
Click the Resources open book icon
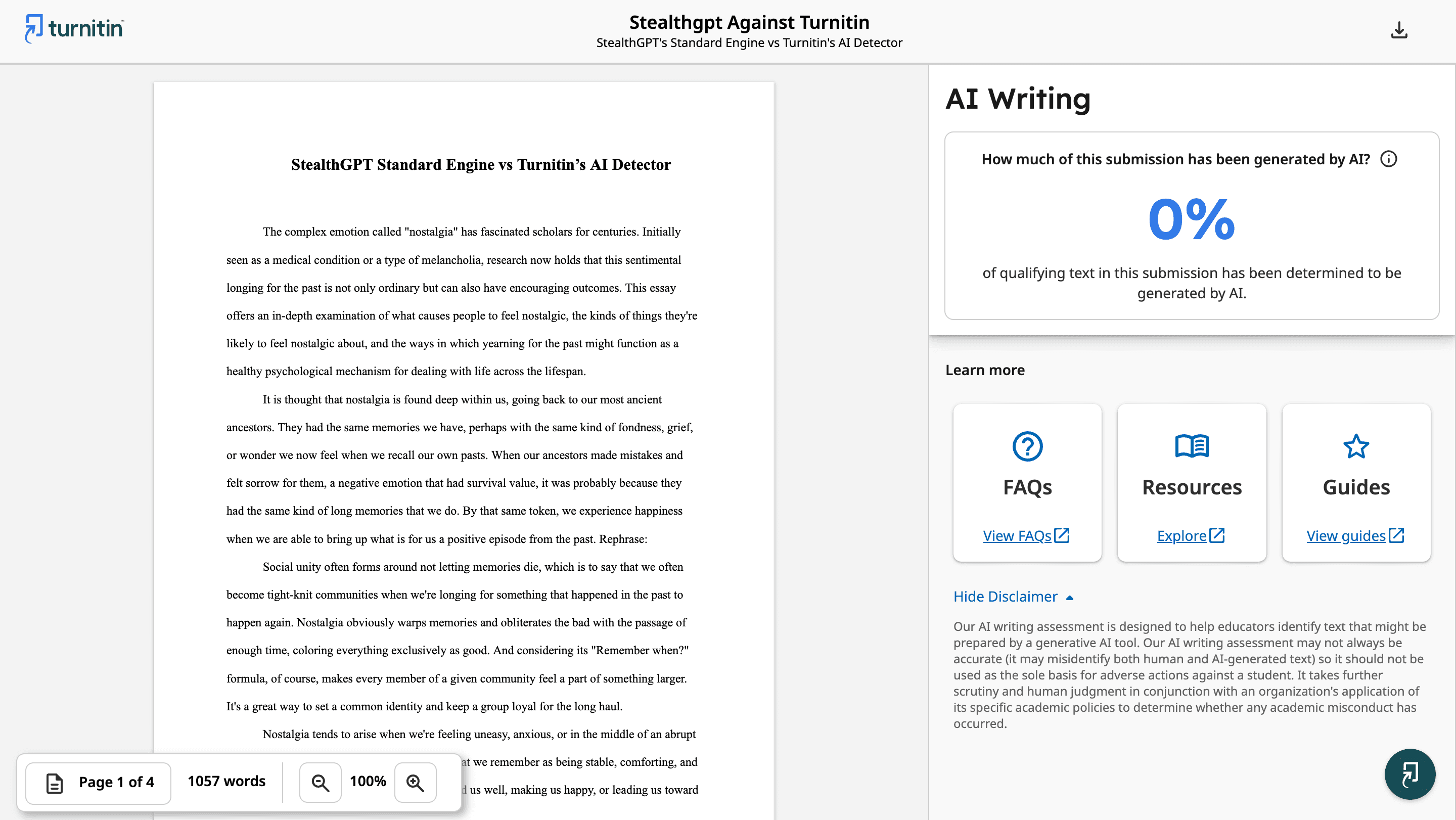point(1192,446)
